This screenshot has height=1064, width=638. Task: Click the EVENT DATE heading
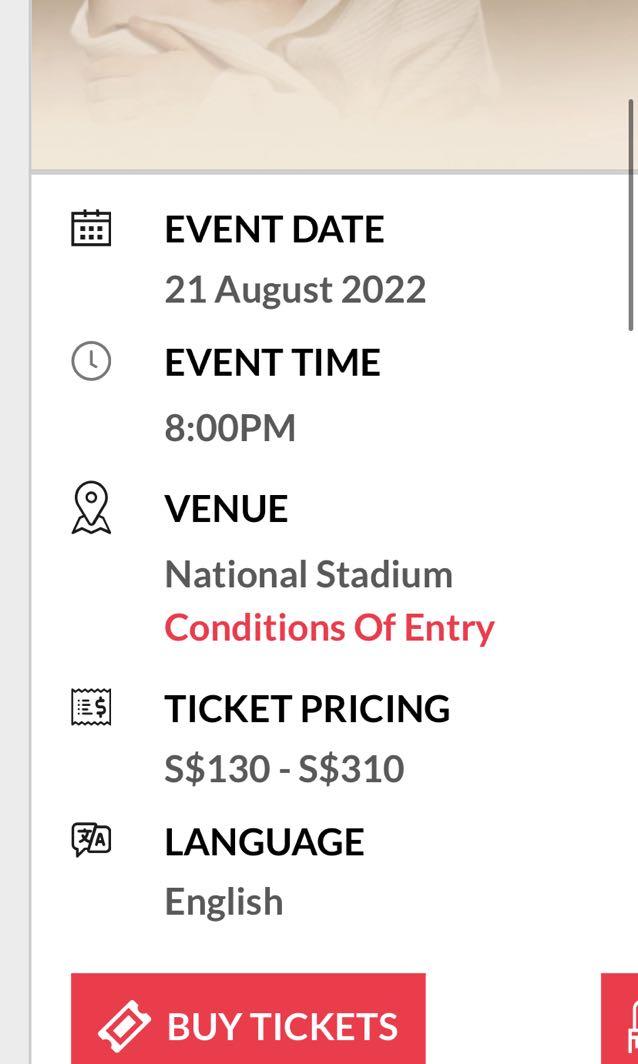tap(274, 229)
